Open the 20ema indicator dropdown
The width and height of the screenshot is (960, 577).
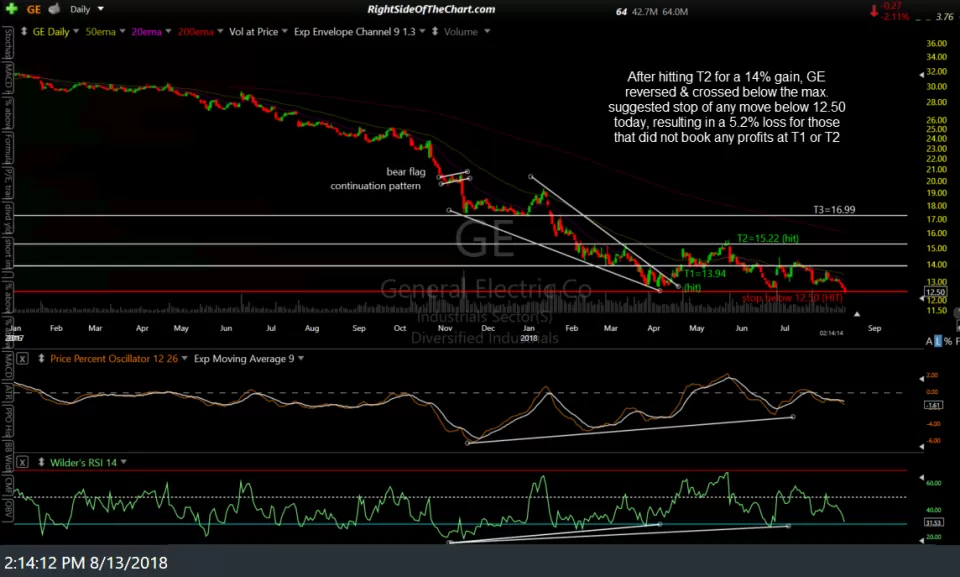[x=168, y=31]
